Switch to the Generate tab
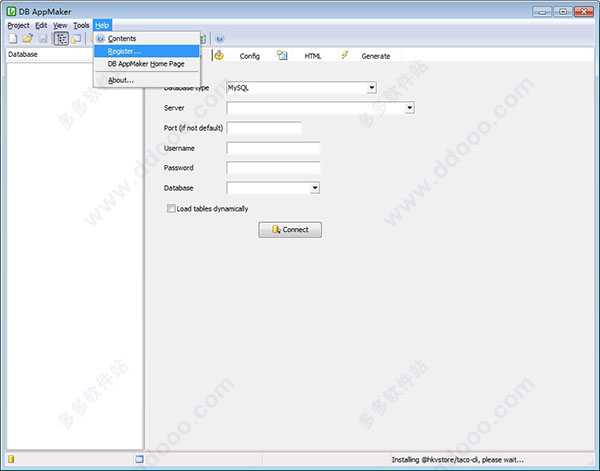 (x=376, y=56)
